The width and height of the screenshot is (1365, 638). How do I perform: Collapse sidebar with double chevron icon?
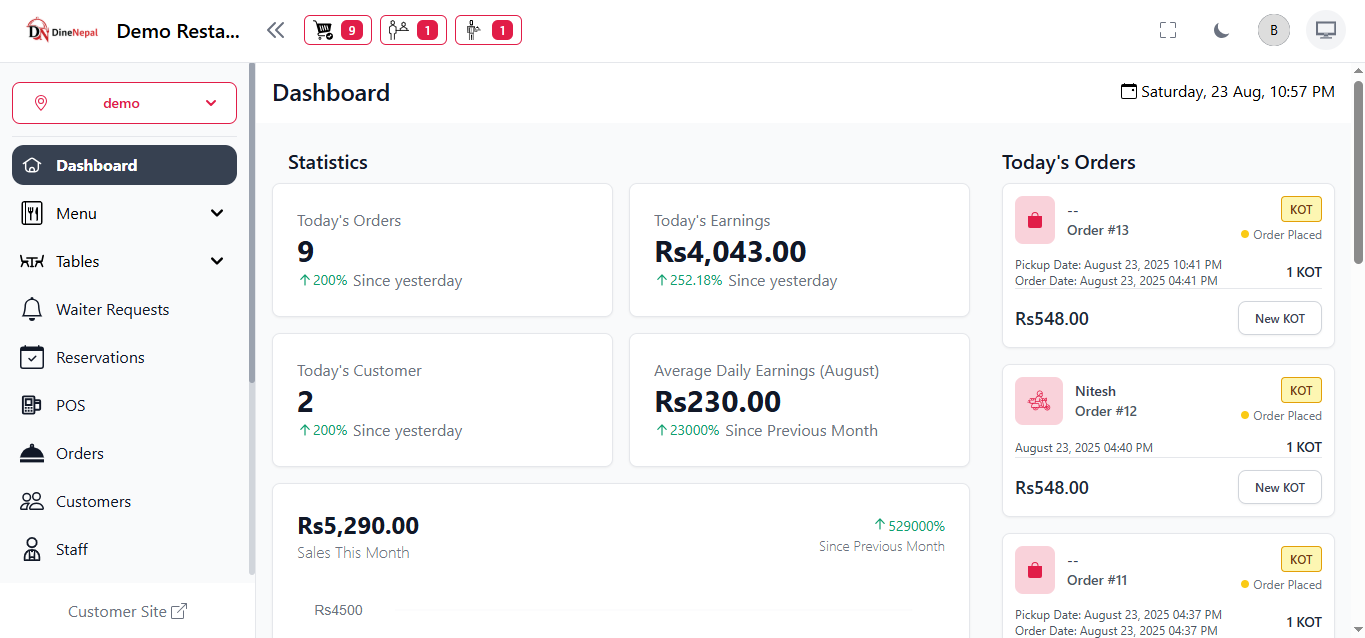point(276,30)
